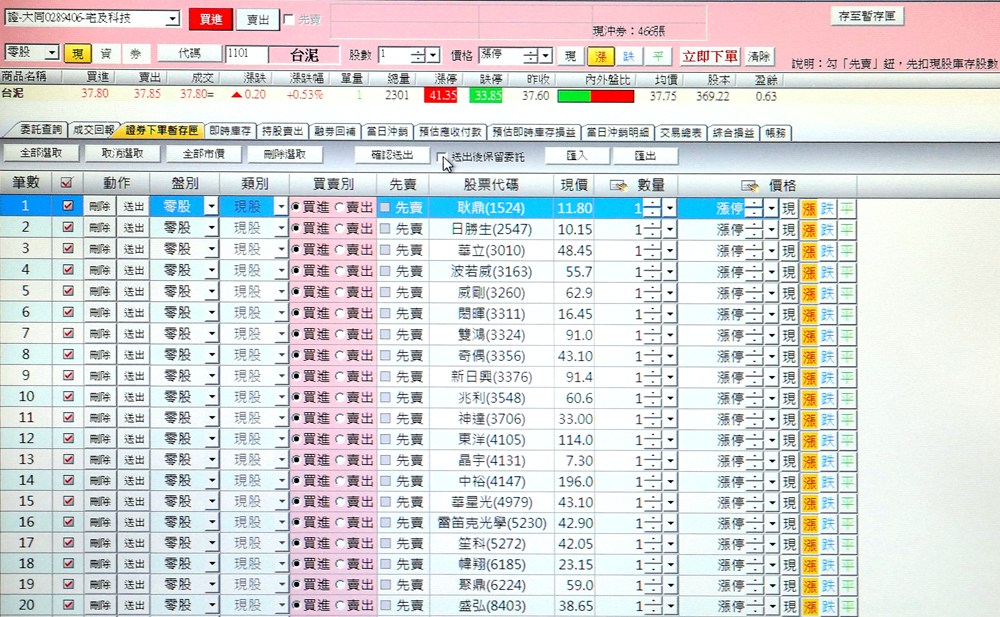Uncheck the selection checkbox for row 10
The height and width of the screenshot is (617, 1000).
coord(68,396)
